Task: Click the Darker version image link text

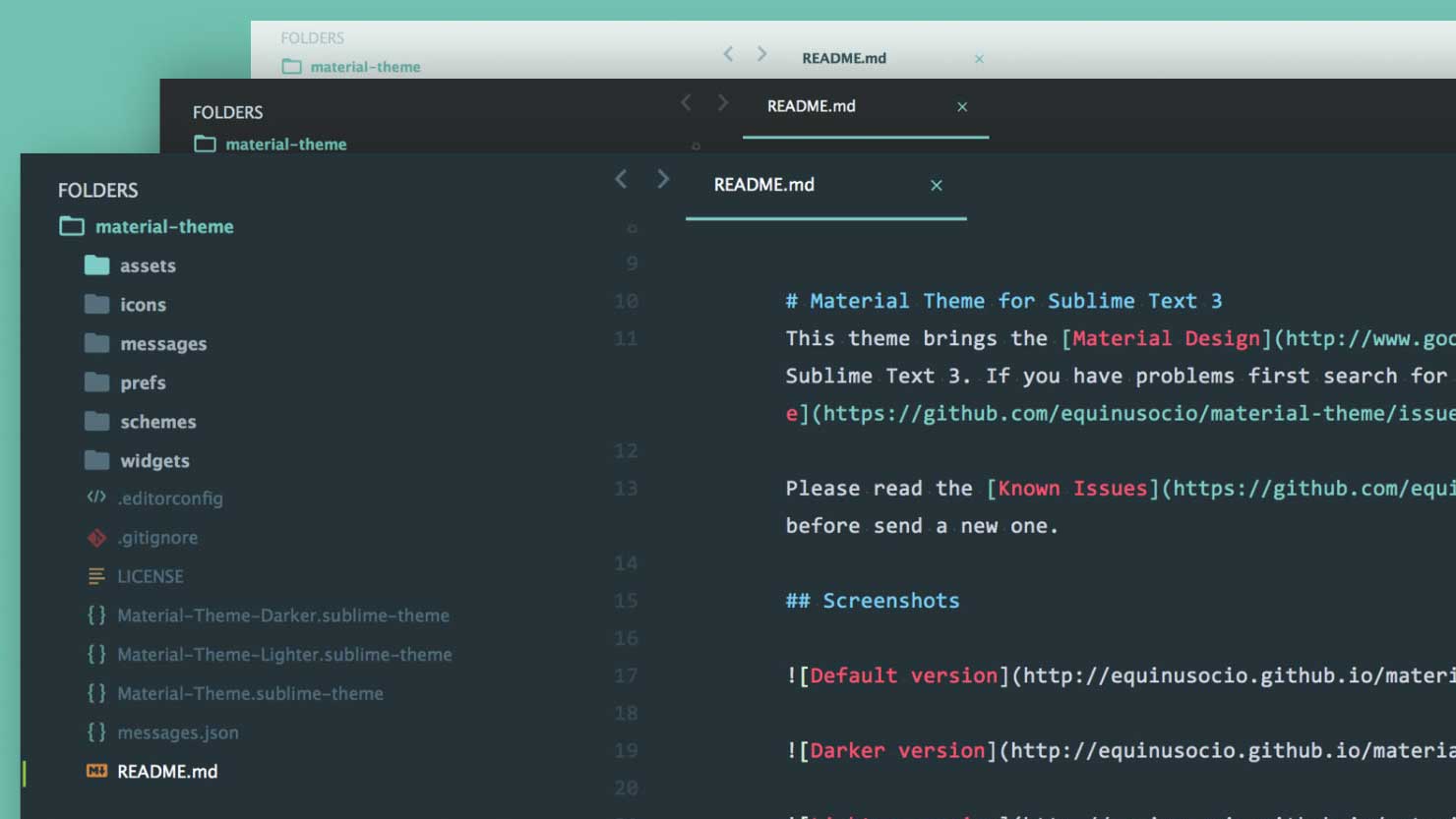Action: (x=897, y=751)
